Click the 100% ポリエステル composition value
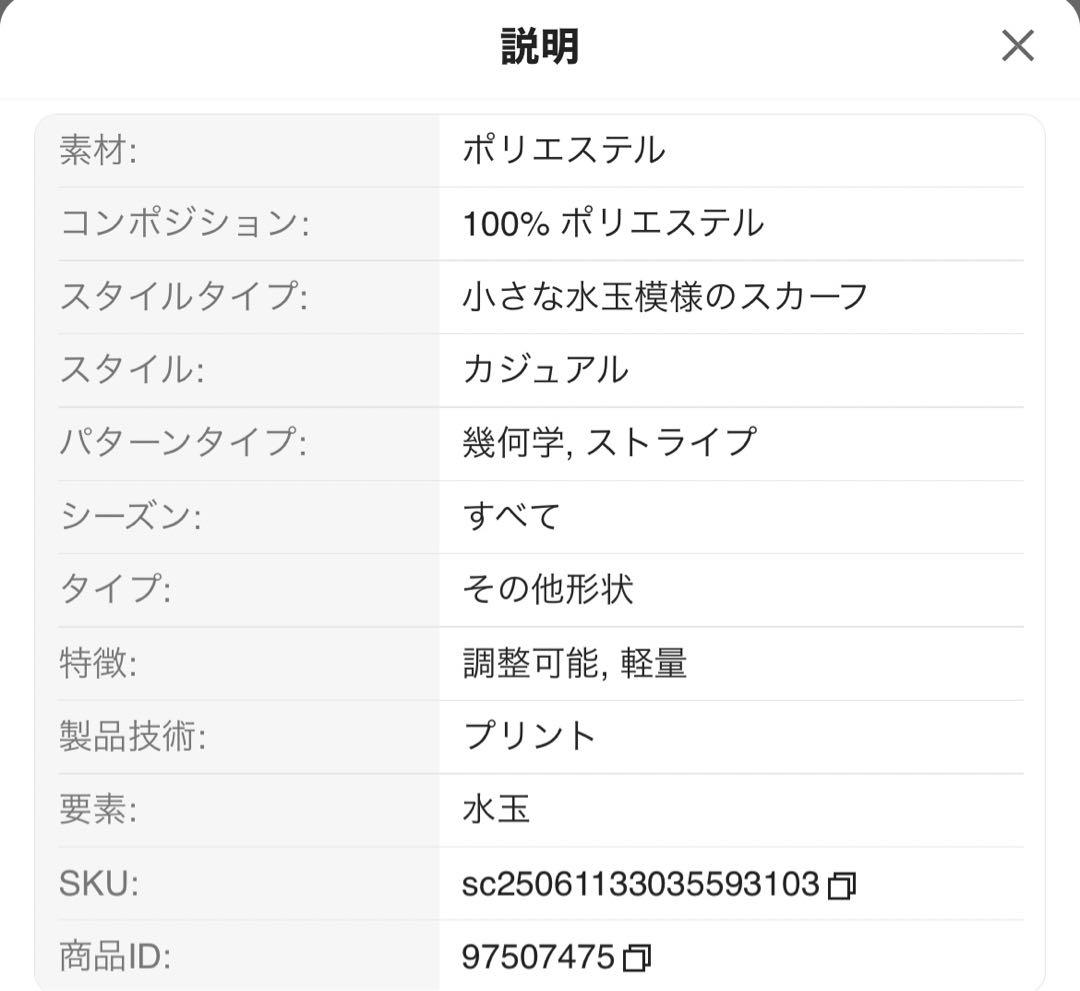 pos(613,223)
